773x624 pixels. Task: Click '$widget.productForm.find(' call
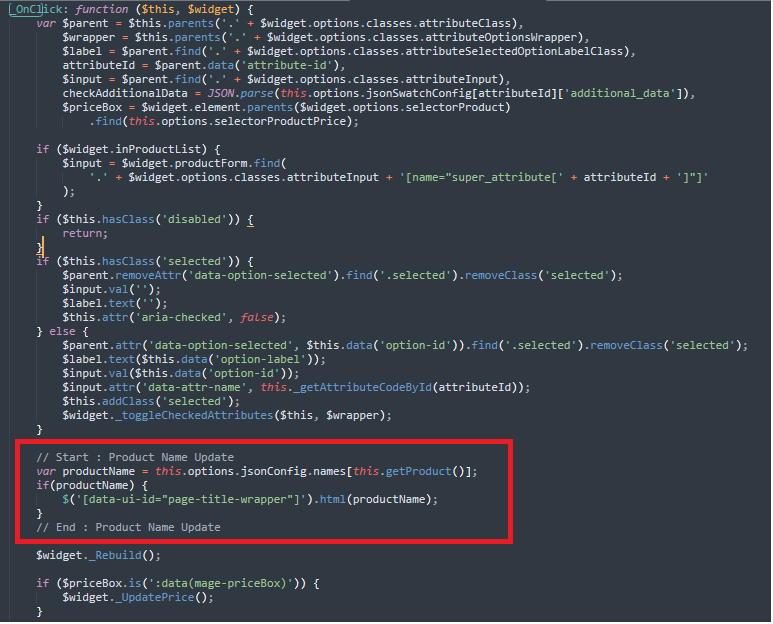click(x=204, y=163)
